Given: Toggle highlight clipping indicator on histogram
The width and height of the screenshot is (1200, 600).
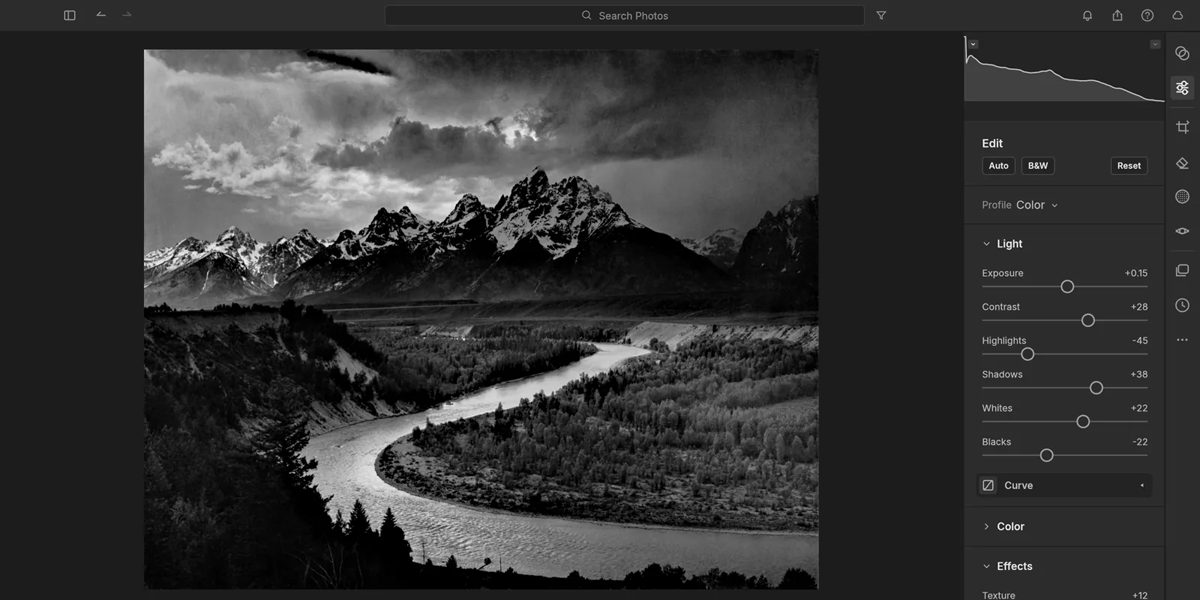Looking at the screenshot, I should click(x=1155, y=44).
